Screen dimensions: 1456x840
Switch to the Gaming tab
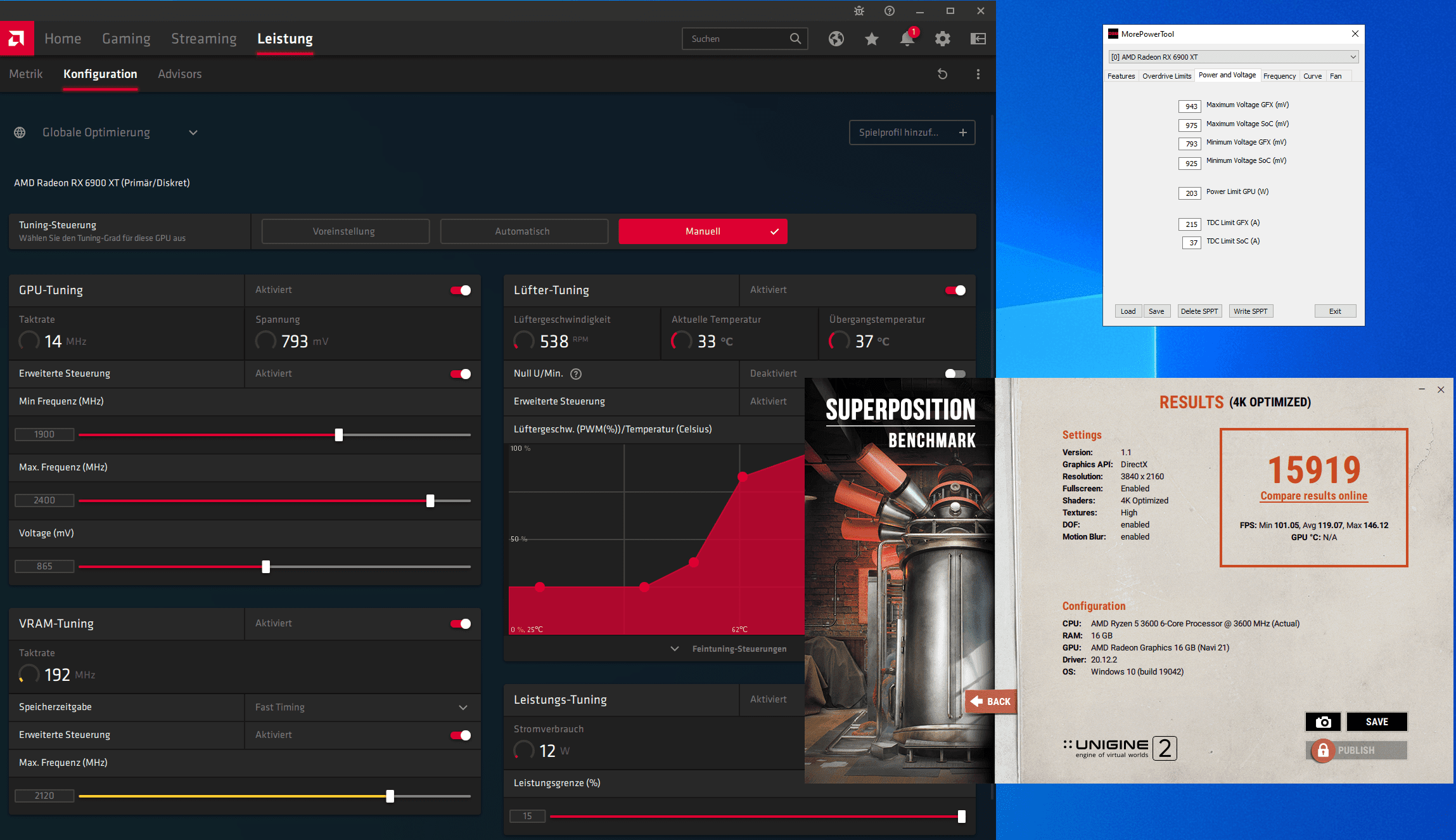coord(126,39)
